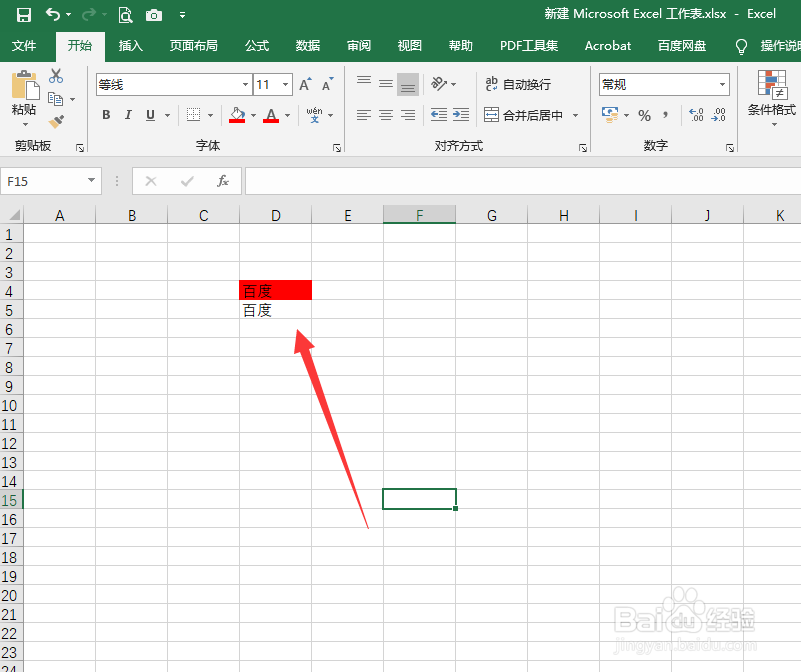Click the camera screenshot icon
The width and height of the screenshot is (801, 672).
pyautogui.click(x=154, y=15)
